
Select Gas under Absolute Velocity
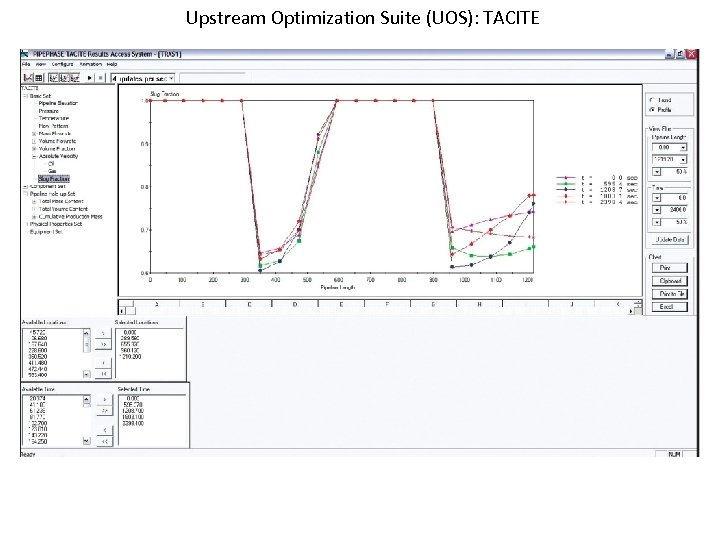(x=52, y=171)
